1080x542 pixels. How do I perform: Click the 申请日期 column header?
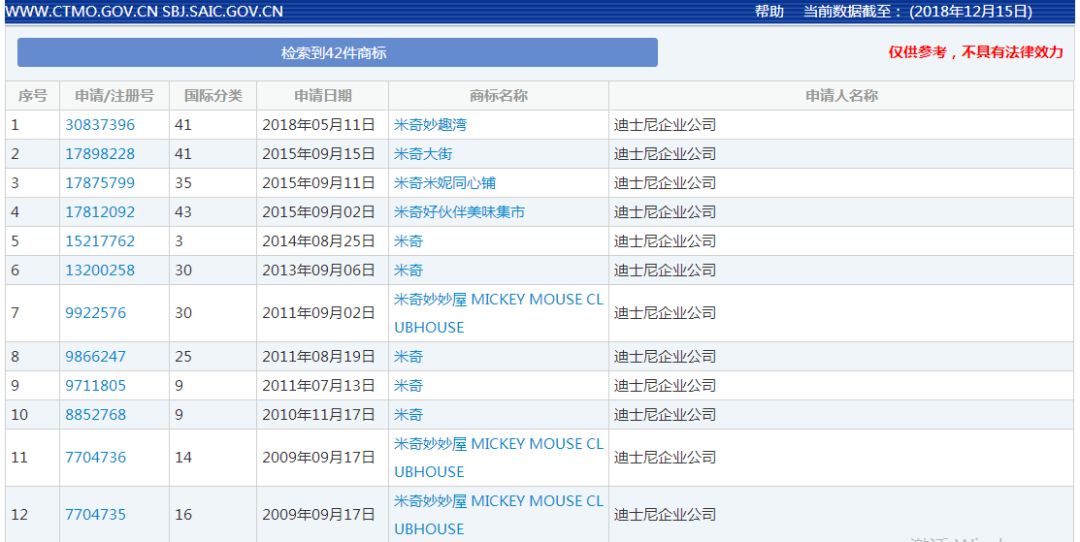(322, 96)
